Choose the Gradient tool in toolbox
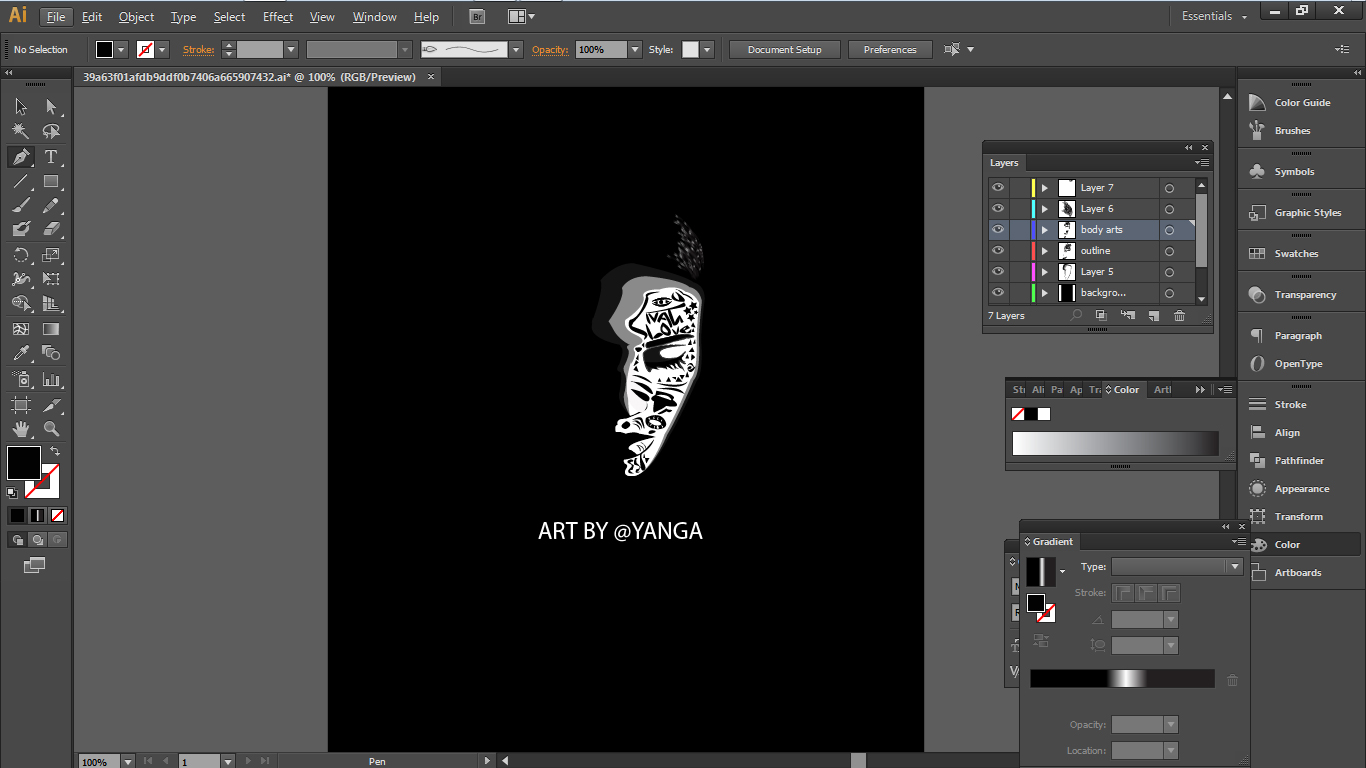This screenshot has height=768, width=1366. click(x=51, y=329)
